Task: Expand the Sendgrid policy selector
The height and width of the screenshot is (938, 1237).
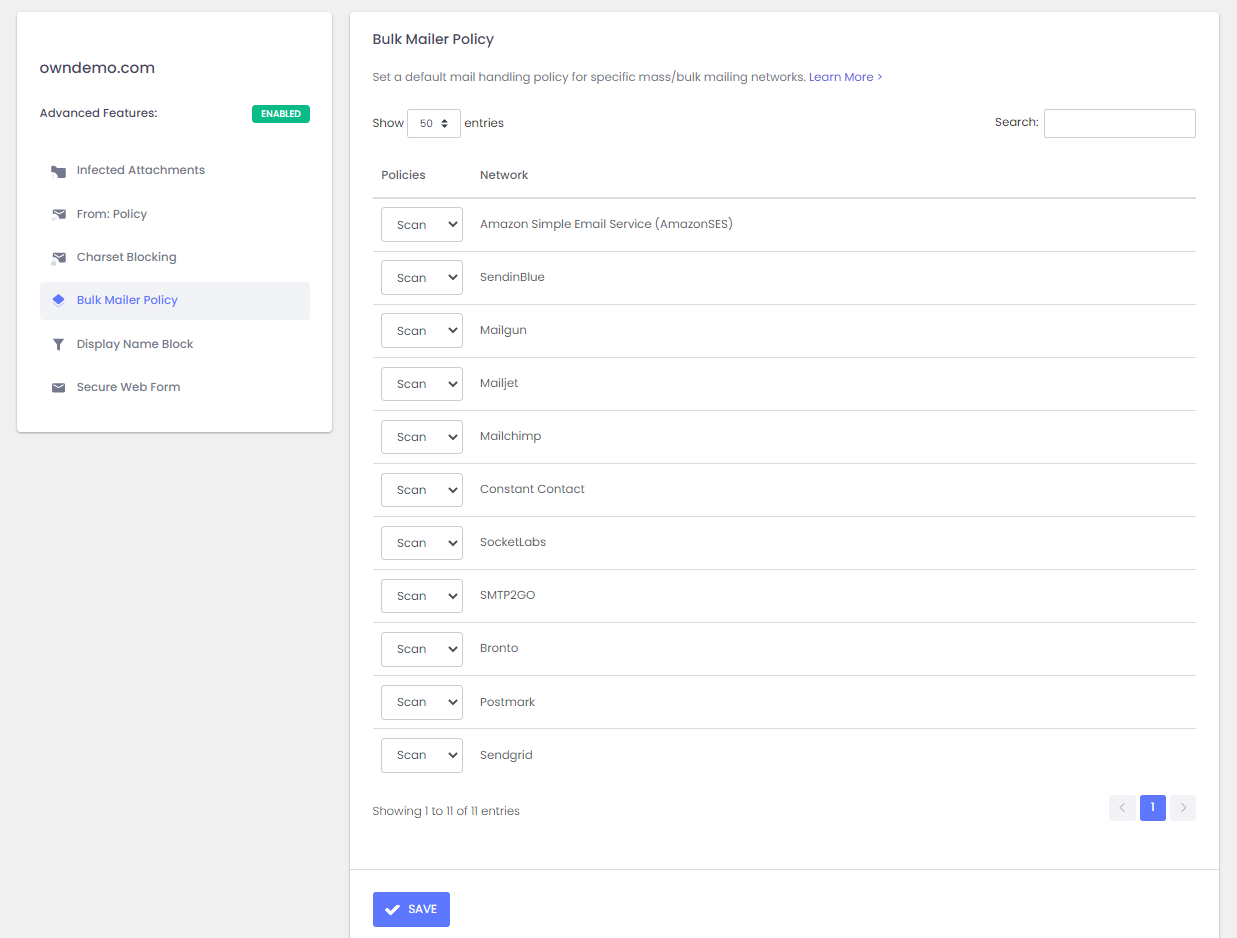Action: 421,755
